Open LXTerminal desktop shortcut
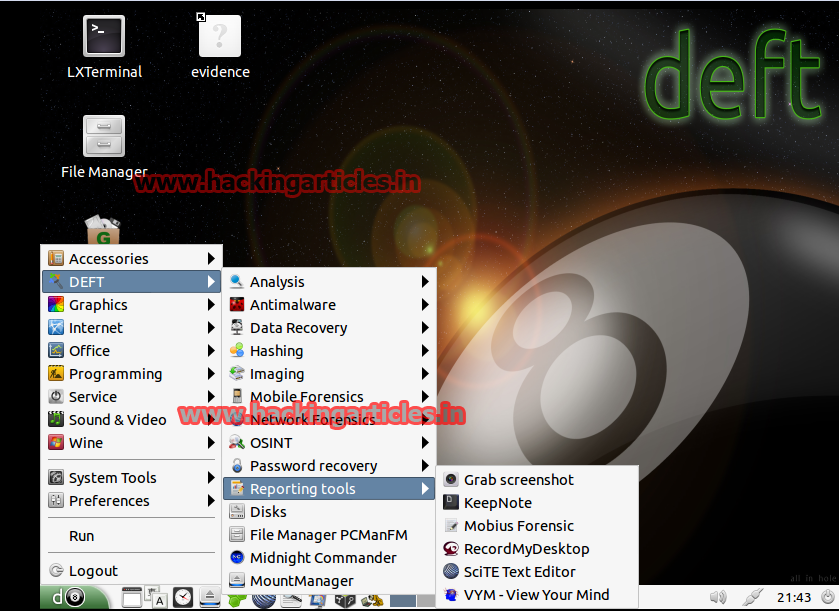This screenshot has height=611, width=839. point(104,47)
